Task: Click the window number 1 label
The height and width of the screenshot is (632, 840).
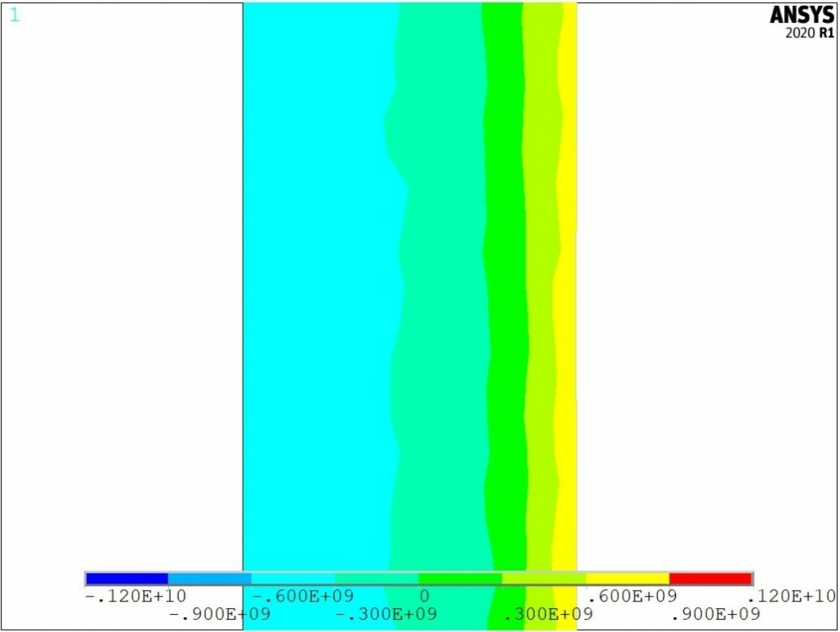Action: point(14,16)
